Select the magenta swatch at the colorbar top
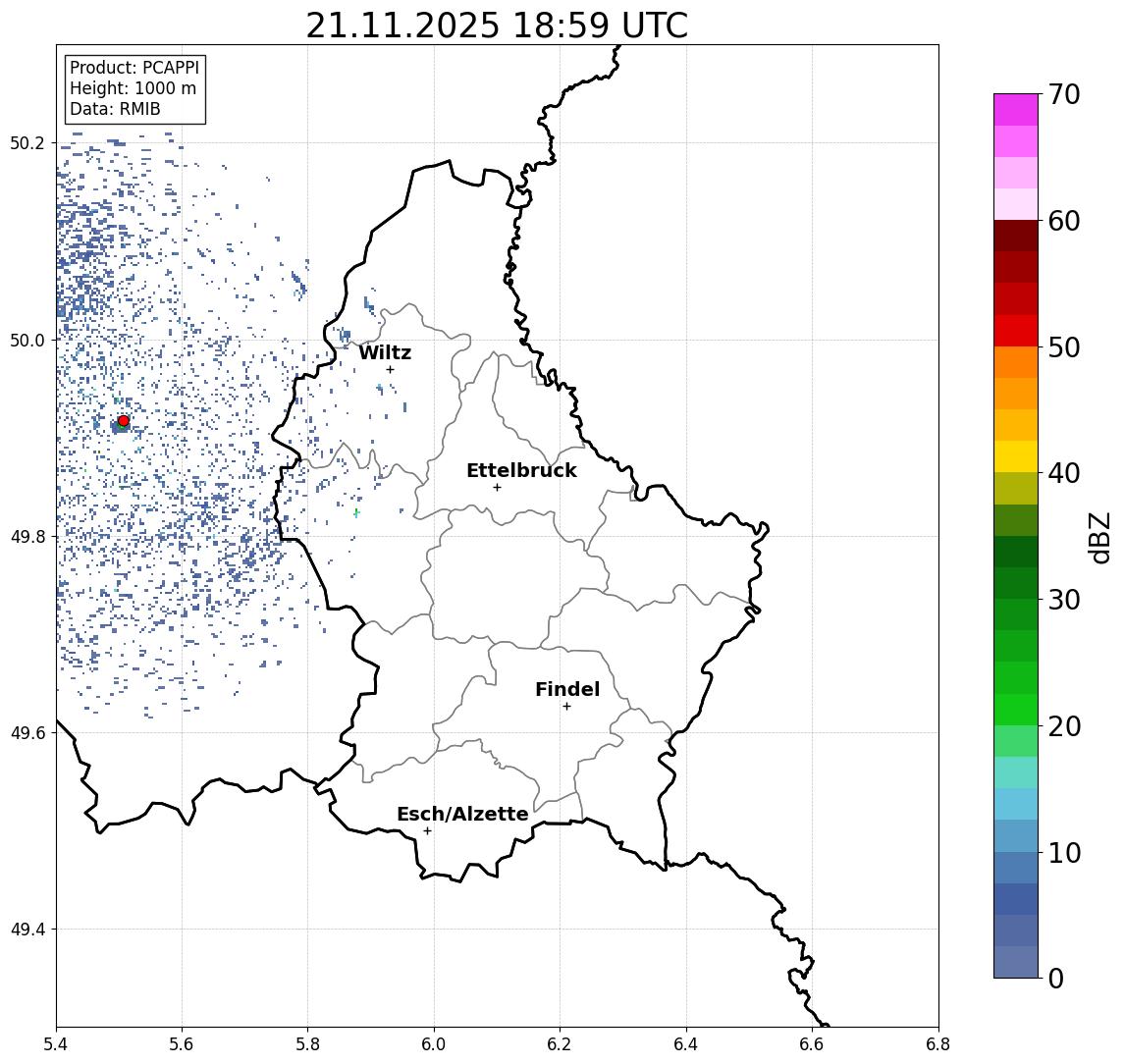The image size is (1124, 1064). click(x=1016, y=110)
